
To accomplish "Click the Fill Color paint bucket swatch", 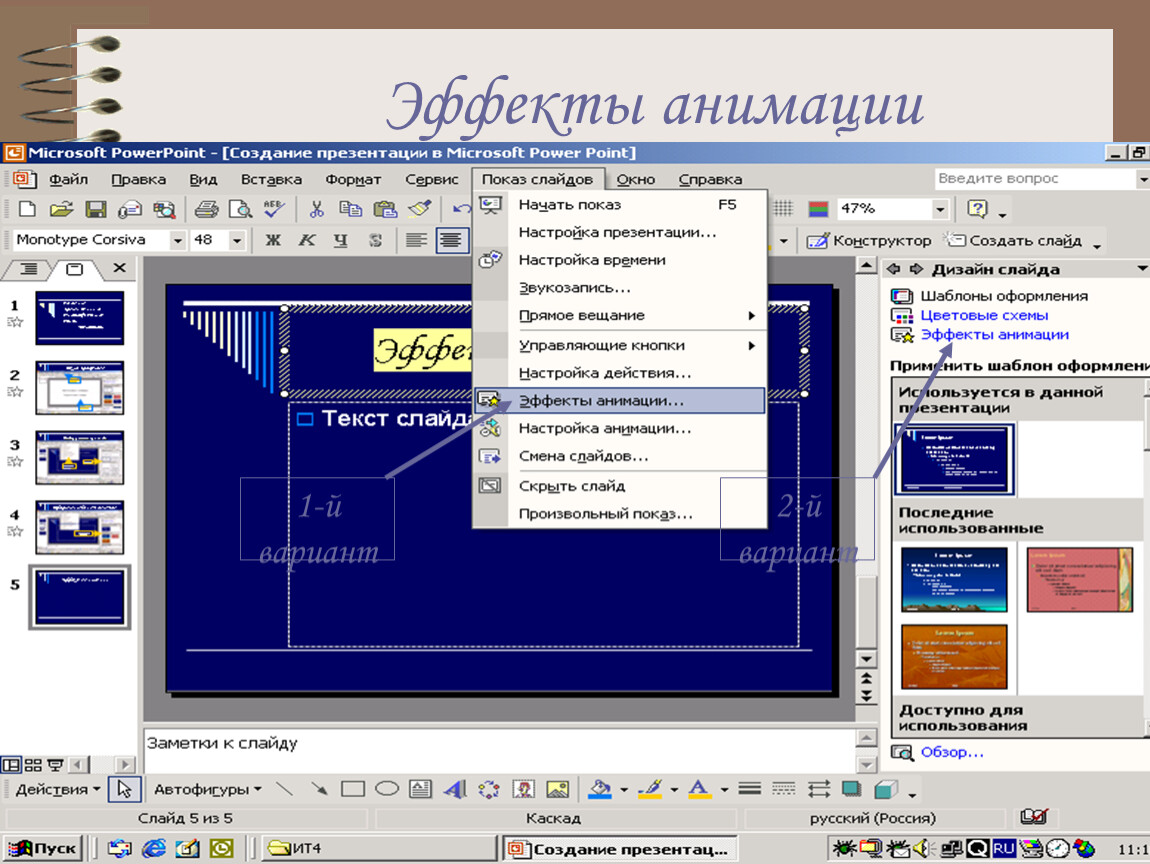I will (x=600, y=790).
